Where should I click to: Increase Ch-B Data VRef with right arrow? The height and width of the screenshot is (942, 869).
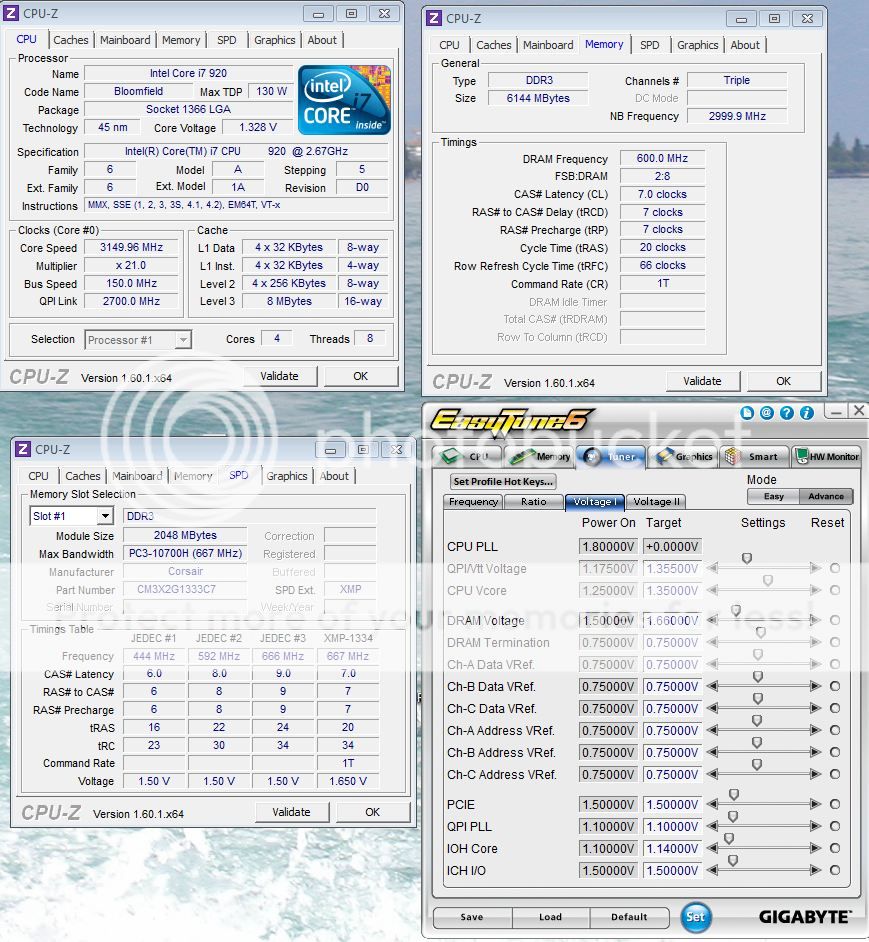[815, 686]
